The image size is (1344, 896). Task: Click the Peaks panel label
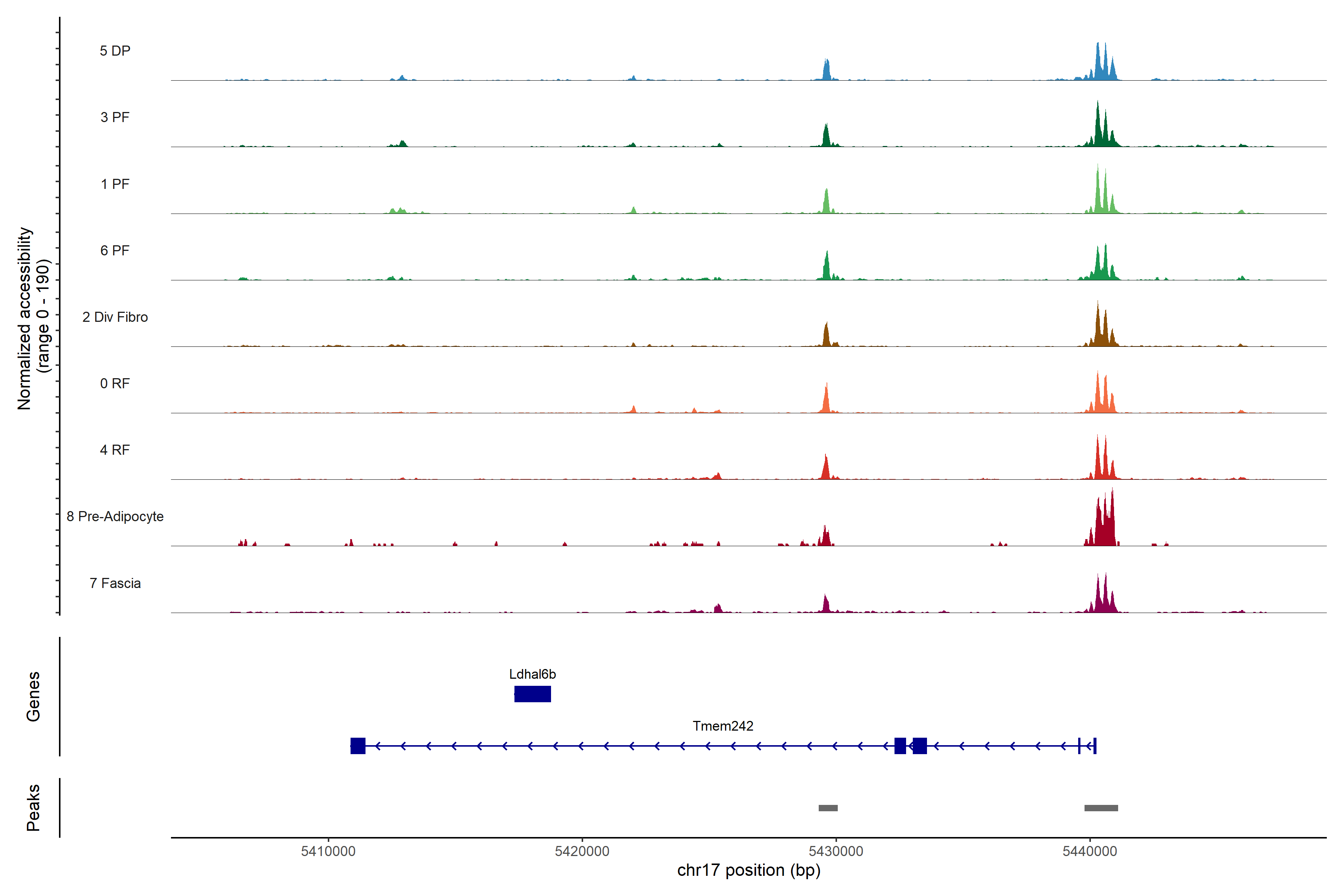point(33,807)
